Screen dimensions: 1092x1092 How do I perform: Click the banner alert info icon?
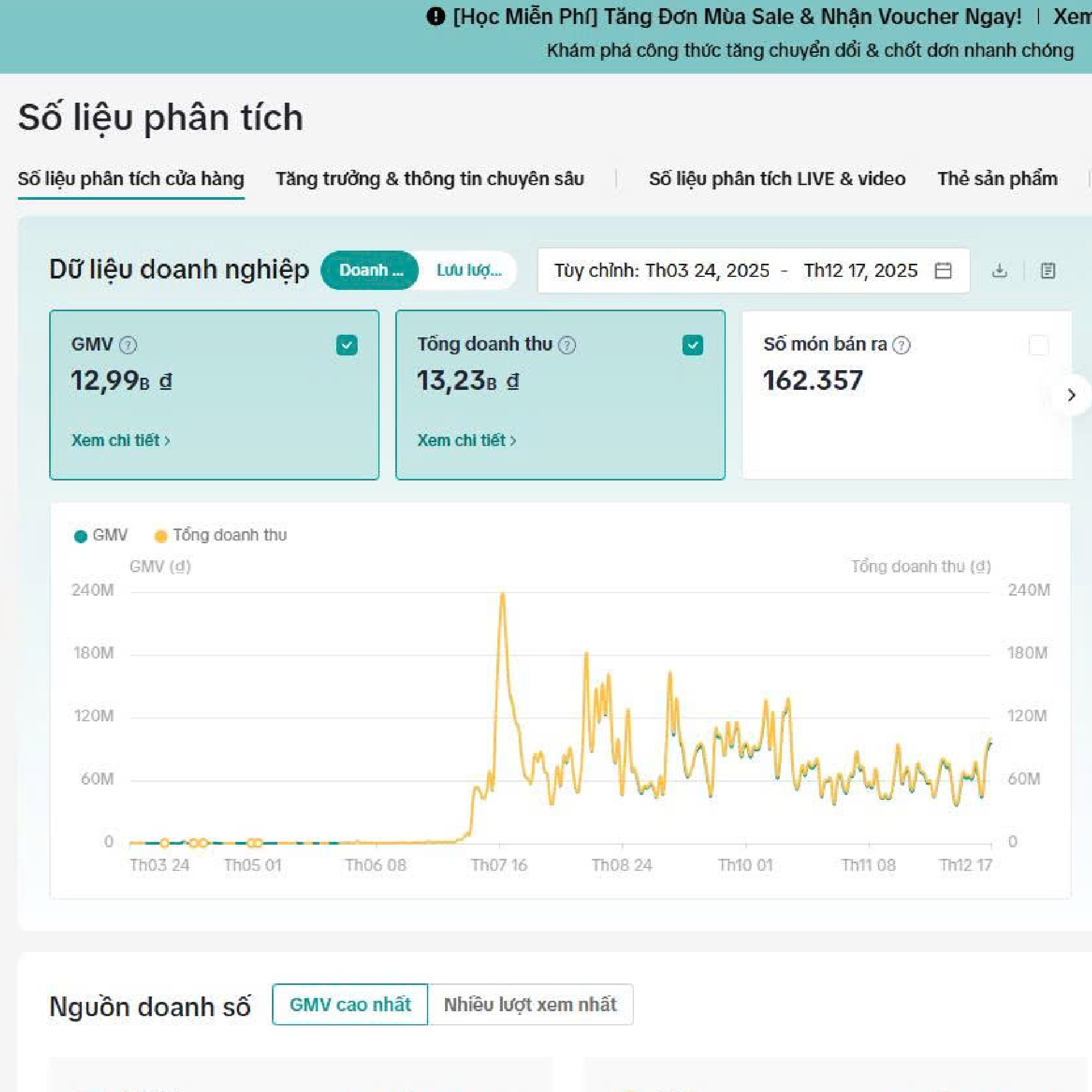[x=435, y=16]
